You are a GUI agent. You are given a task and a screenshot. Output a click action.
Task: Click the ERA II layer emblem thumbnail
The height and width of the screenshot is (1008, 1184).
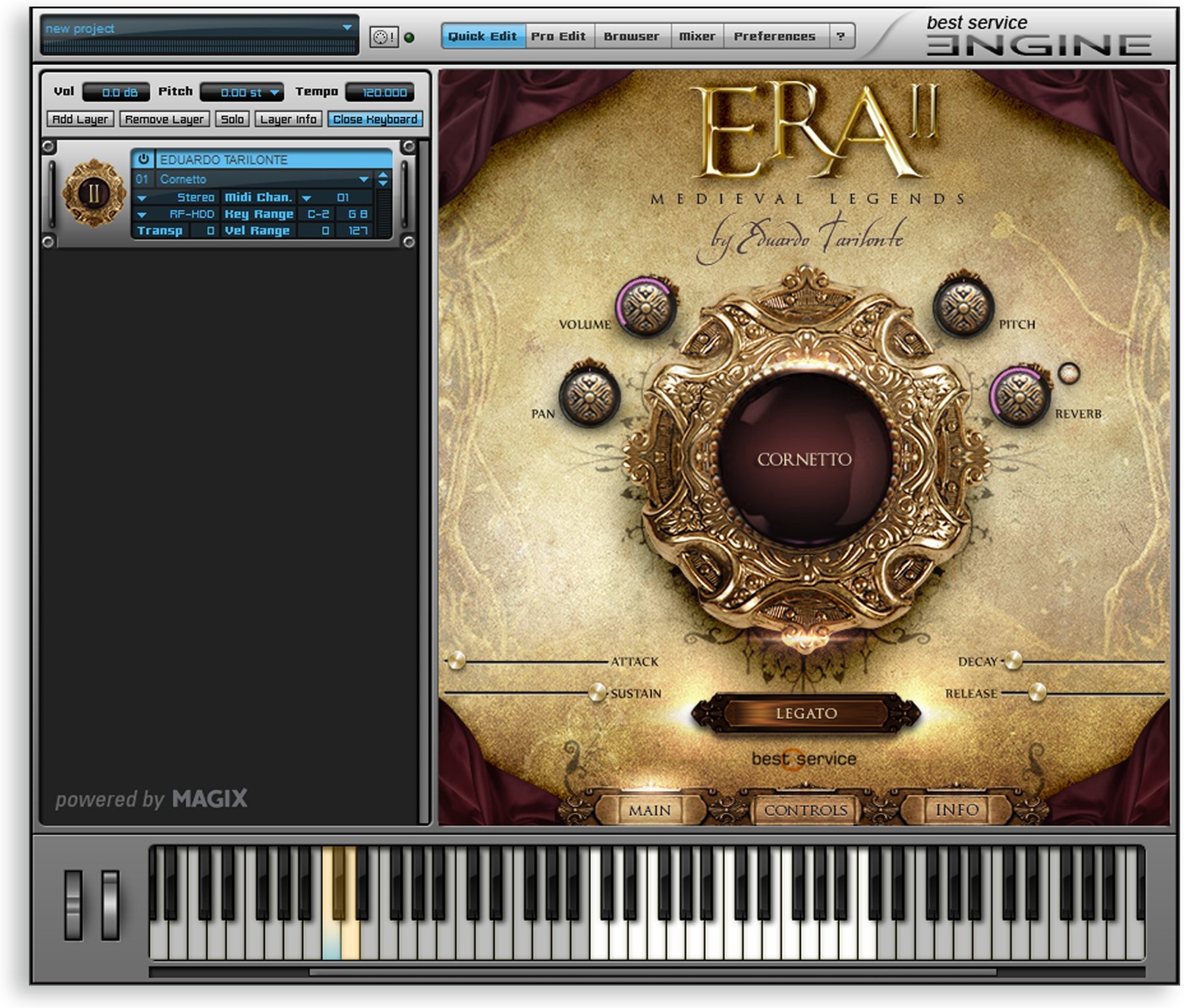click(94, 193)
